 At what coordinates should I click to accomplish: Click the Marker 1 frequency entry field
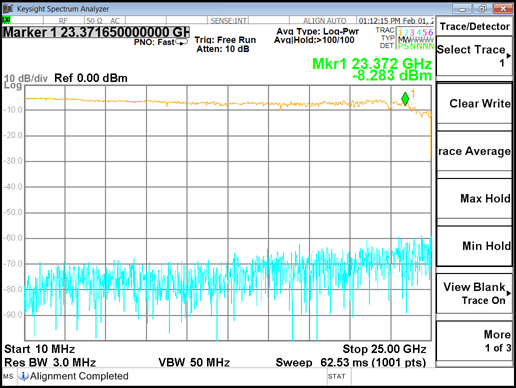96,32
